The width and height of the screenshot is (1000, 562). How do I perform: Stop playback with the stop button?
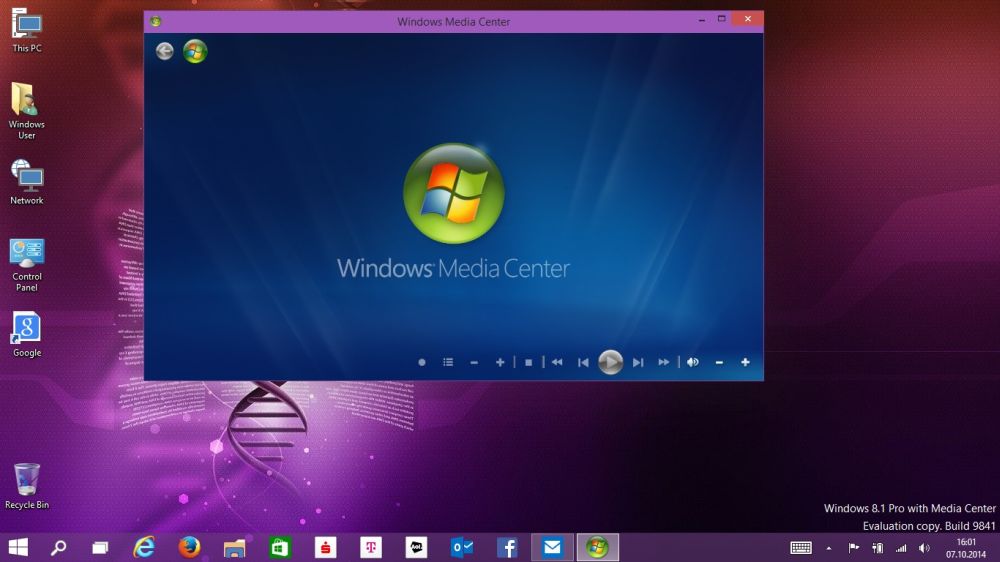click(x=528, y=362)
